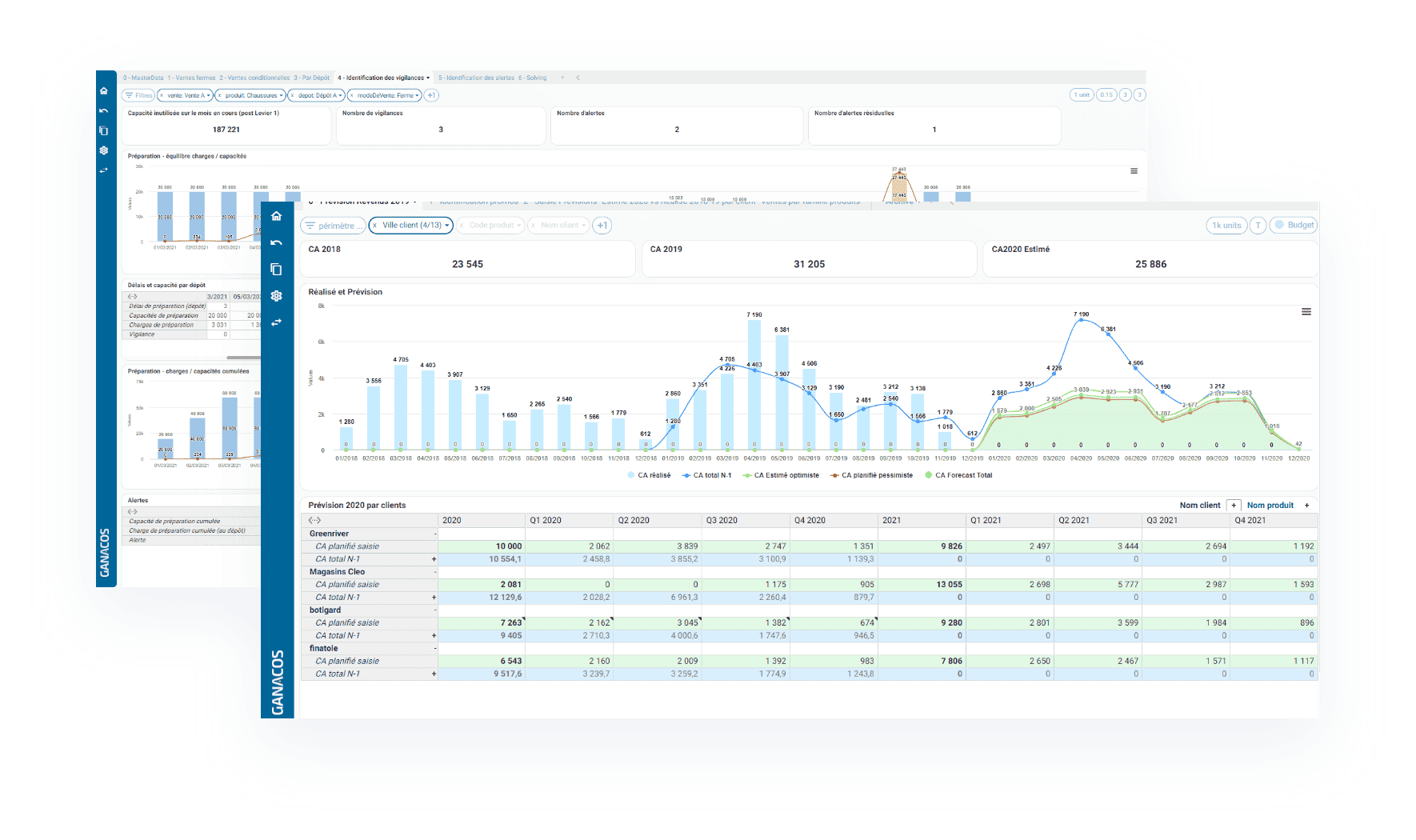
Task: Open Home in the front dashboard sidebar
Action: [277, 216]
